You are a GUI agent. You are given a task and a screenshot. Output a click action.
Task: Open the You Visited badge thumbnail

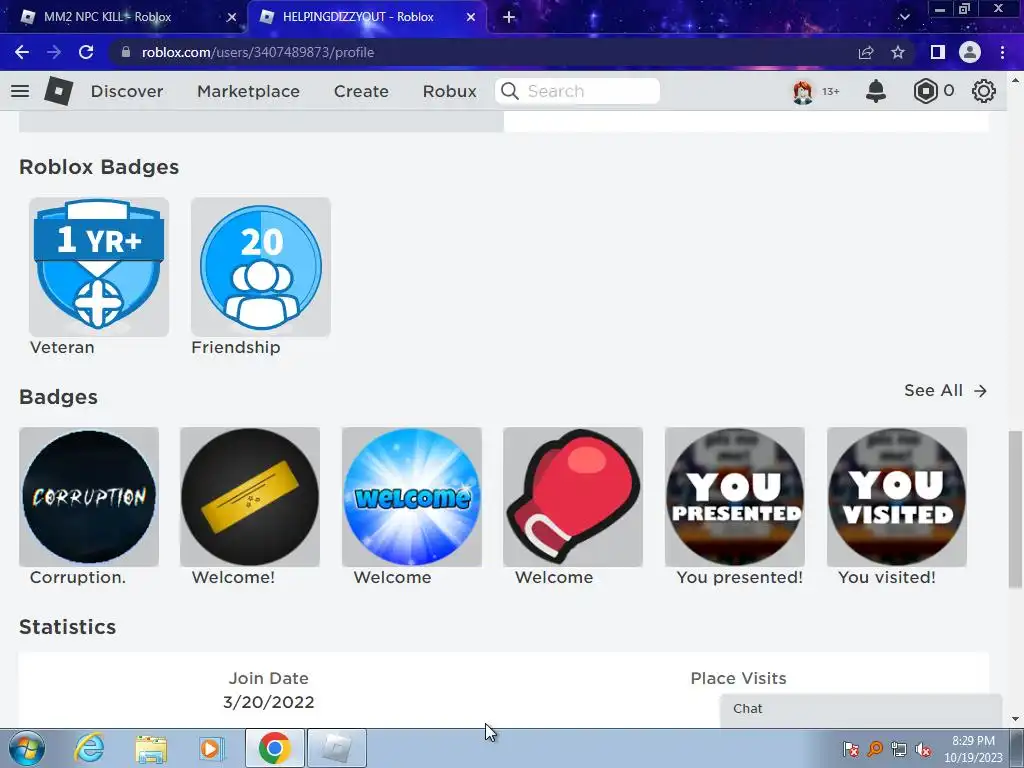click(x=897, y=497)
